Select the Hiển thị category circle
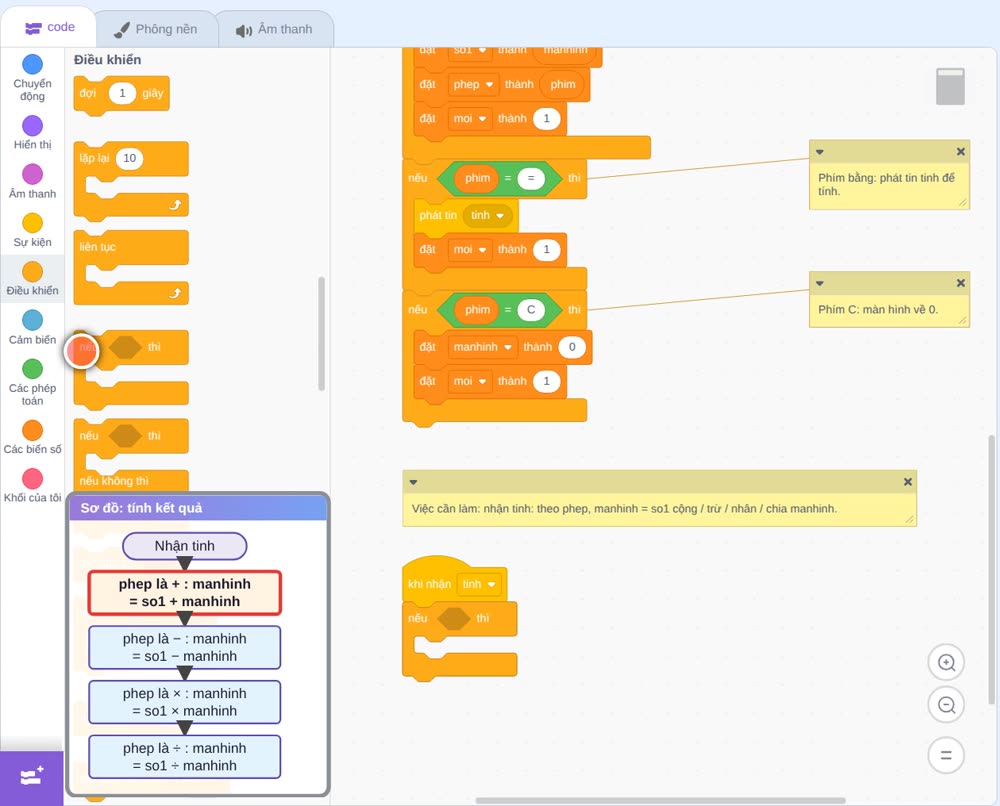The width and height of the screenshot is (1000, 806). [x=33, y=126]
